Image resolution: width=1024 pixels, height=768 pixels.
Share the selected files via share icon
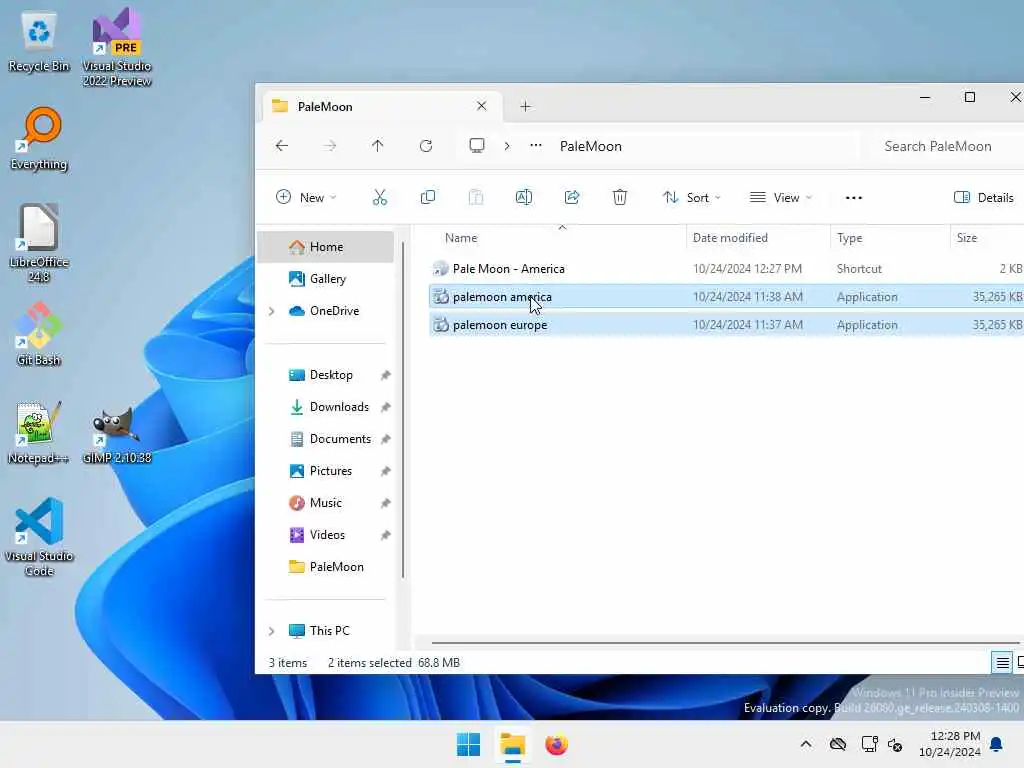[572, 197]
